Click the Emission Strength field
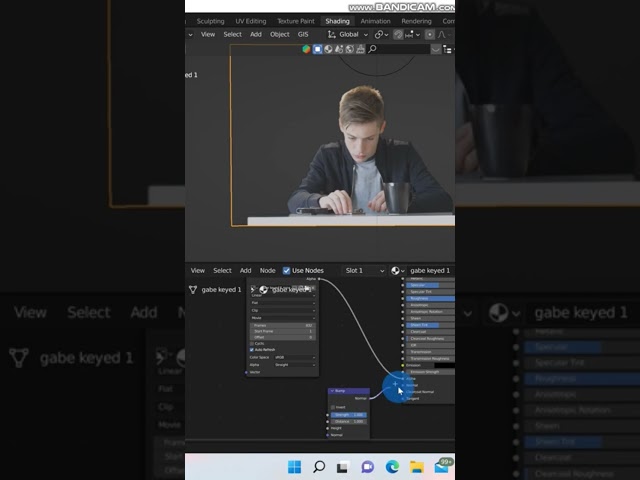This screenshot has width=640, height=480. (x=430, y=372)
